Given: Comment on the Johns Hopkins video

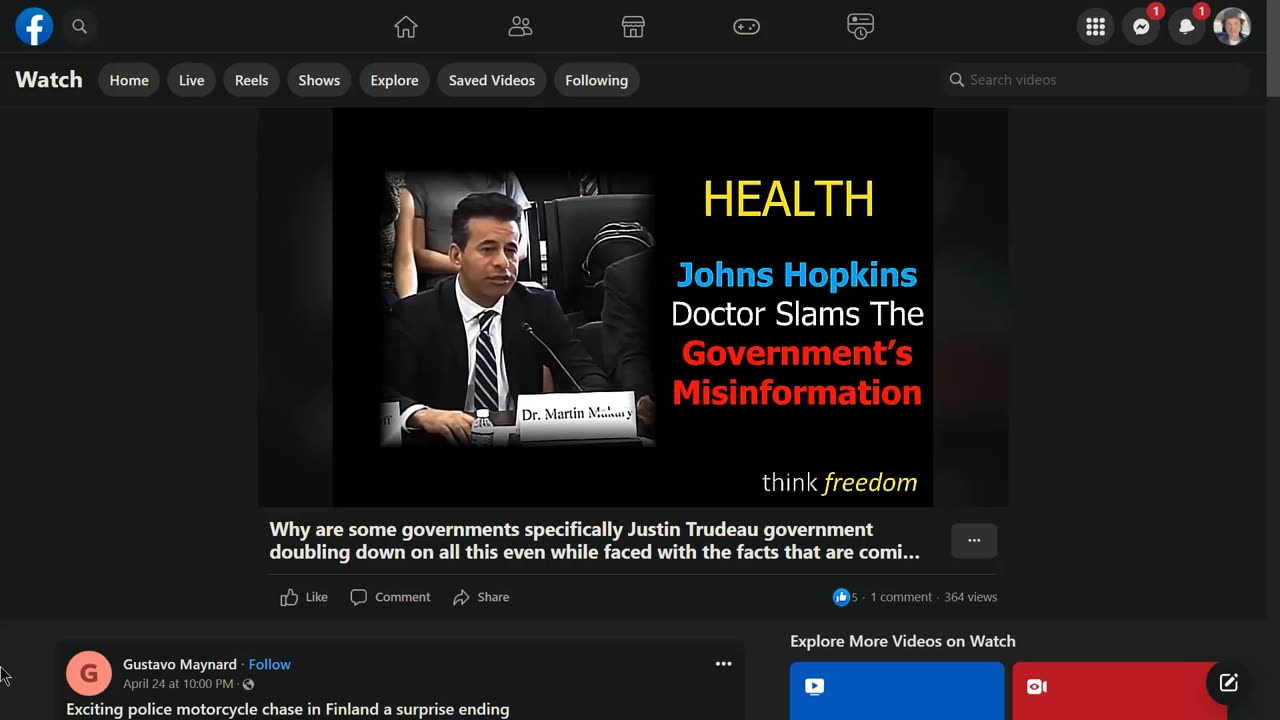Looking at the screenshot, I should (x=390, y=597).
